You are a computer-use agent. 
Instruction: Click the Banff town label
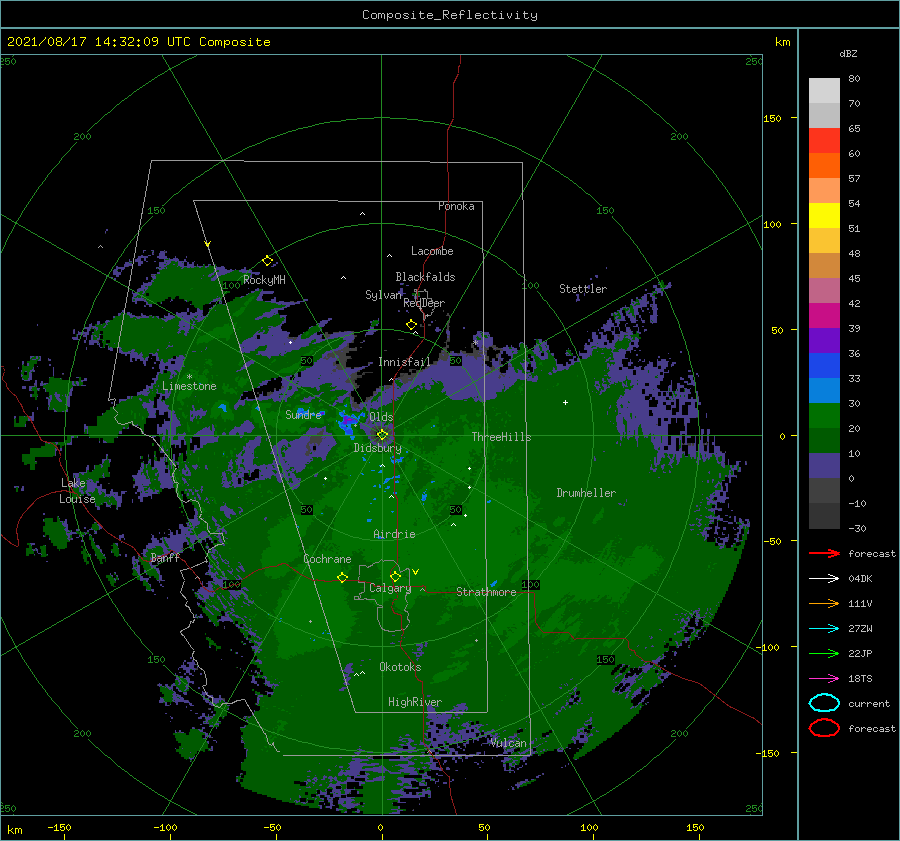[x=165, y=558]
